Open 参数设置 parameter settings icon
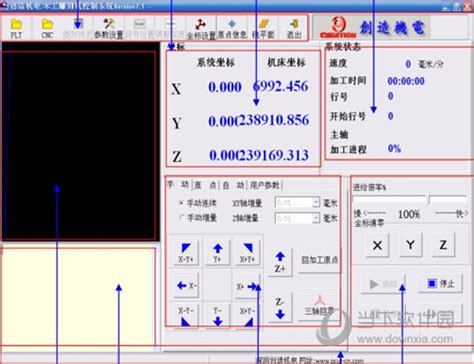This screenshot has height=364, width=474. (109, 28)
